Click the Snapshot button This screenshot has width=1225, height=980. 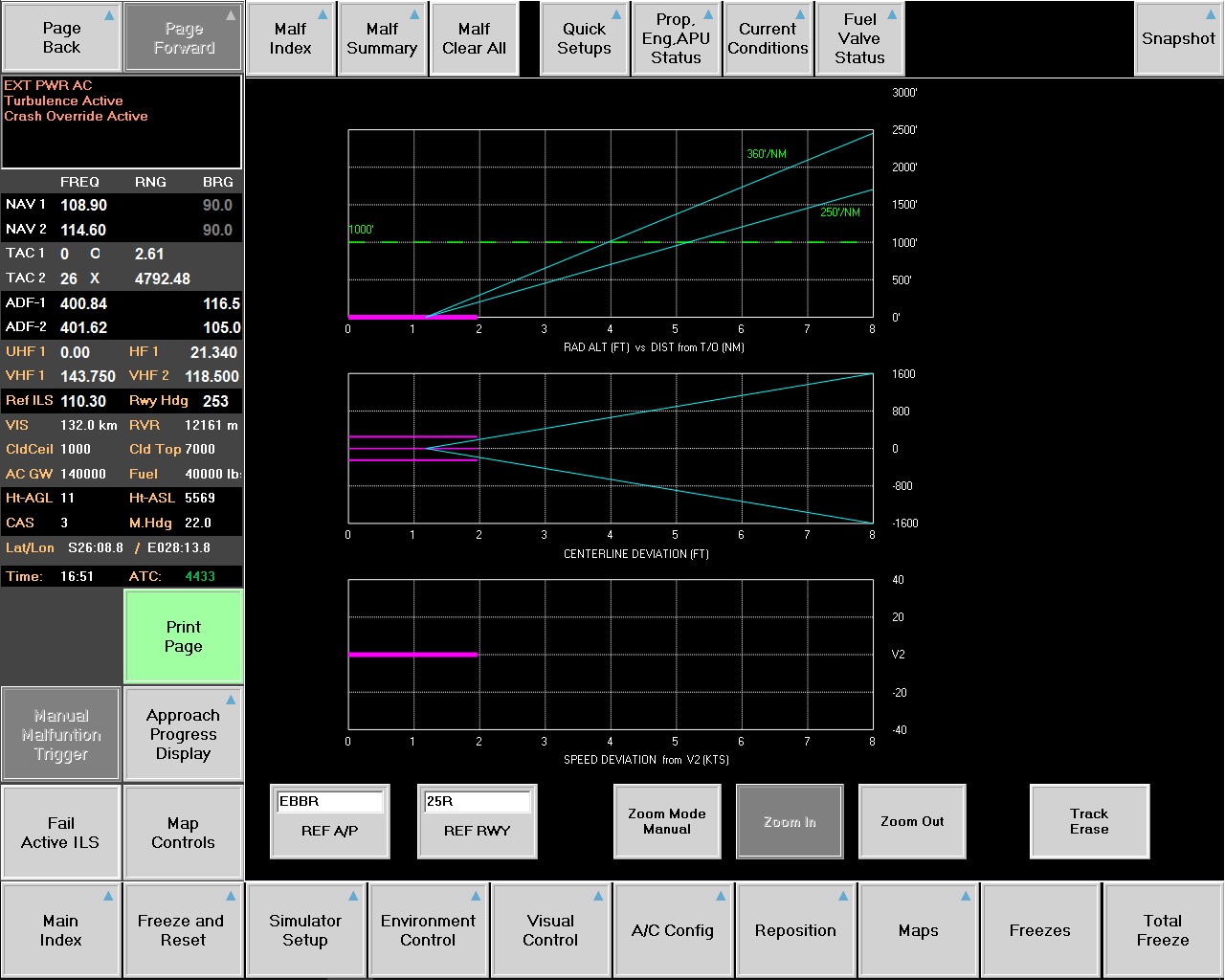click(1178, 38)
